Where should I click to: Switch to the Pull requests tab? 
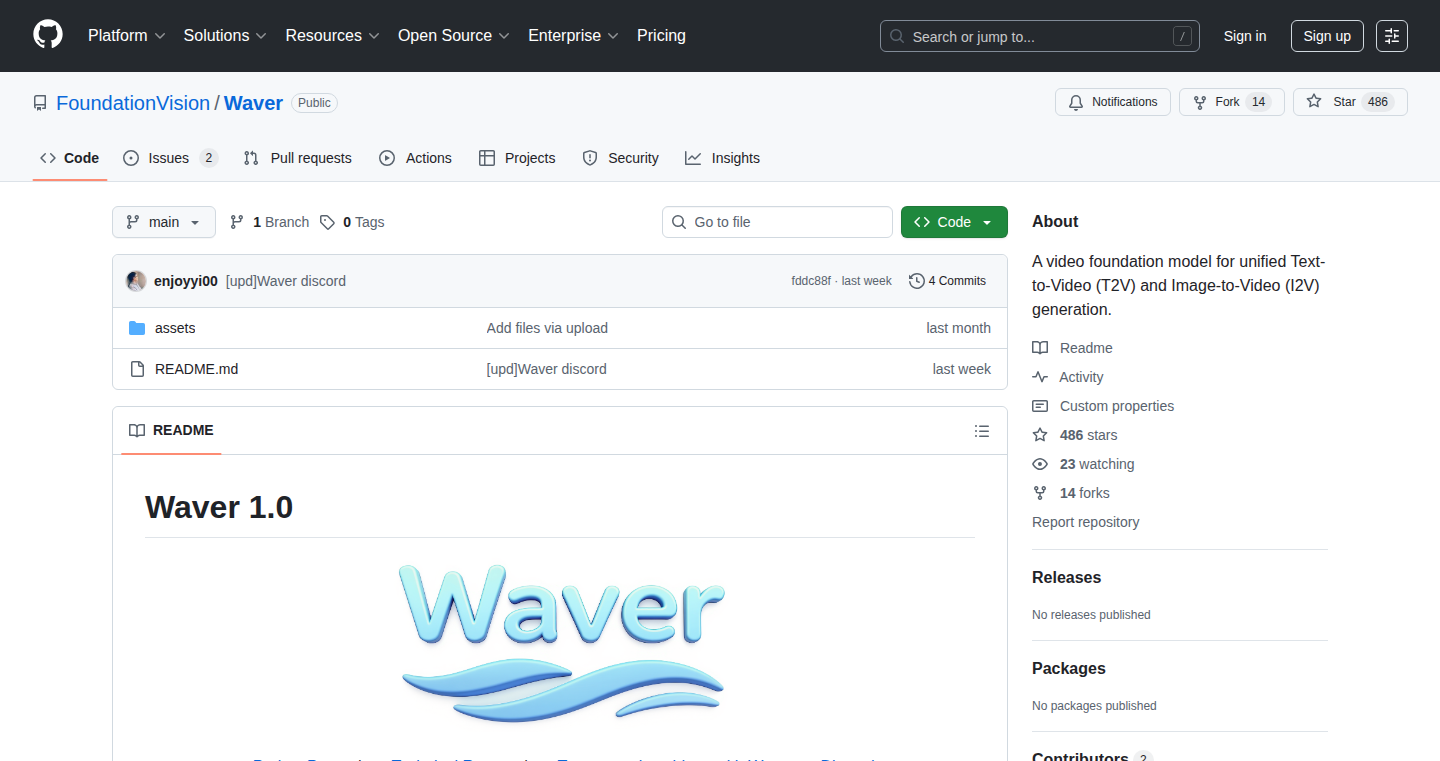click(298, 158)
